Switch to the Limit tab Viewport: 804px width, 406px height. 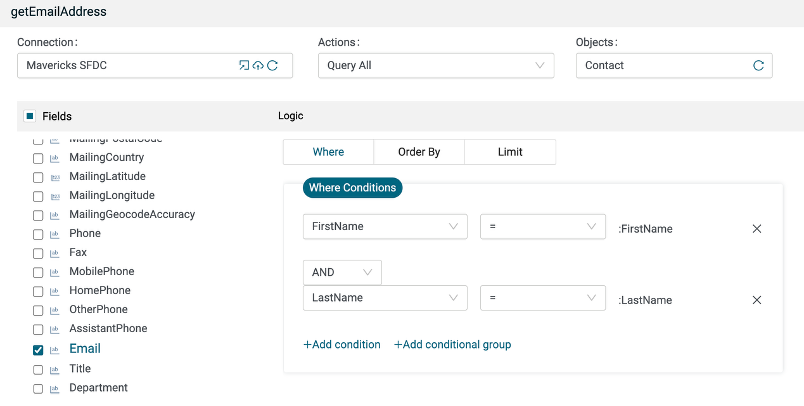[x=510, y=152]
